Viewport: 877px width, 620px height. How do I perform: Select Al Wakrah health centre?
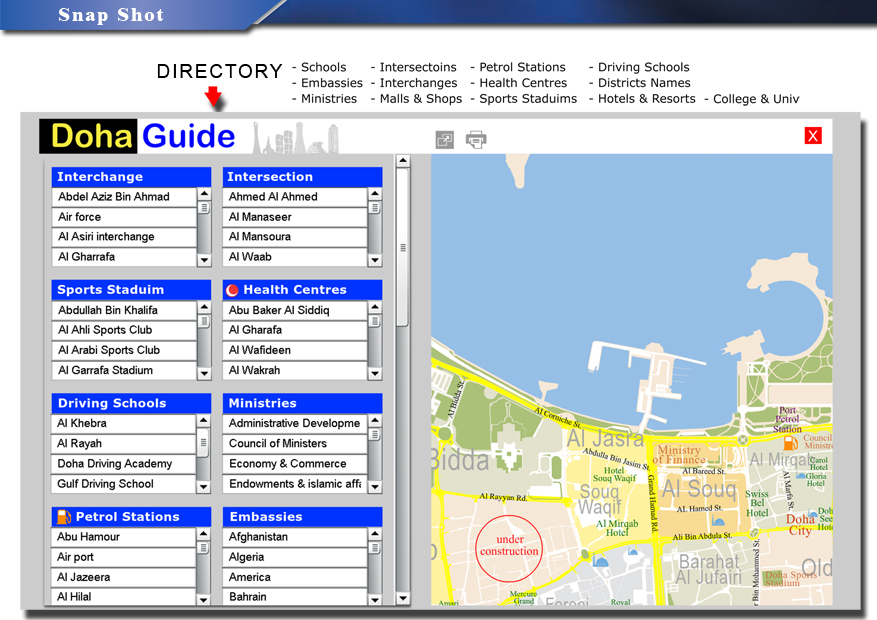tap(295, 370)
